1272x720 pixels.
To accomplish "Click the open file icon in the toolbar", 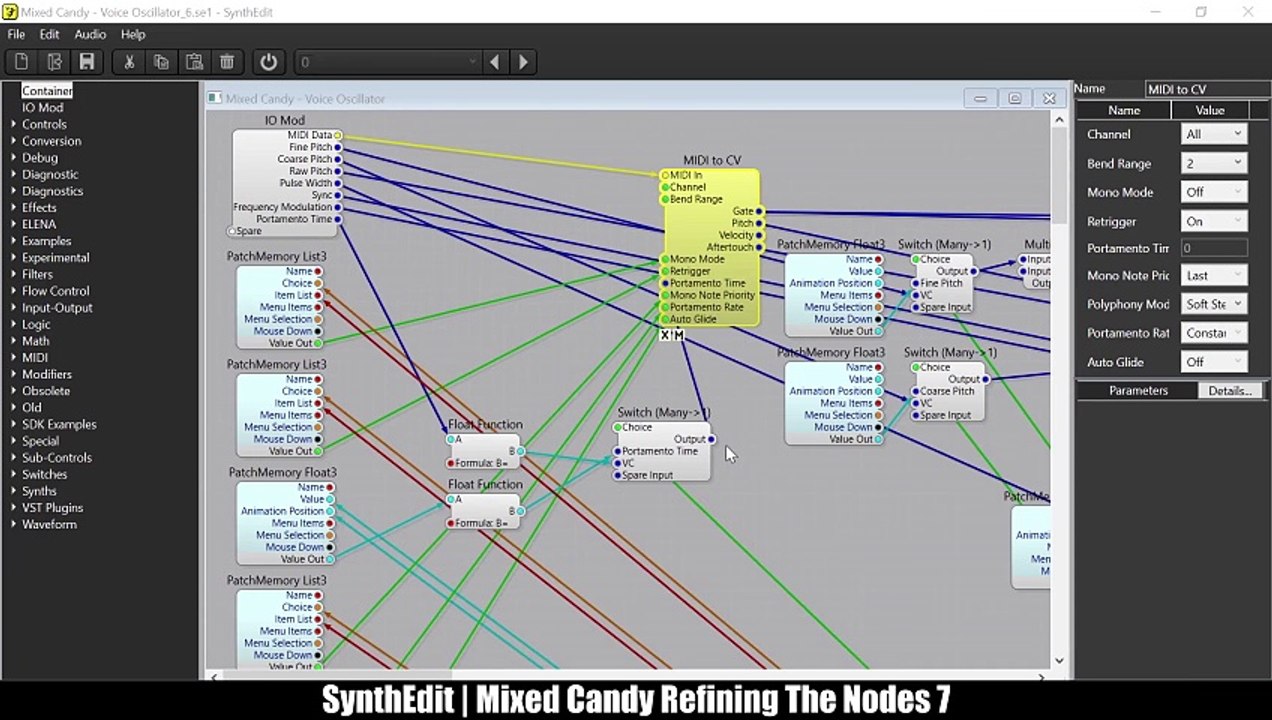I will tap(54, 62).
